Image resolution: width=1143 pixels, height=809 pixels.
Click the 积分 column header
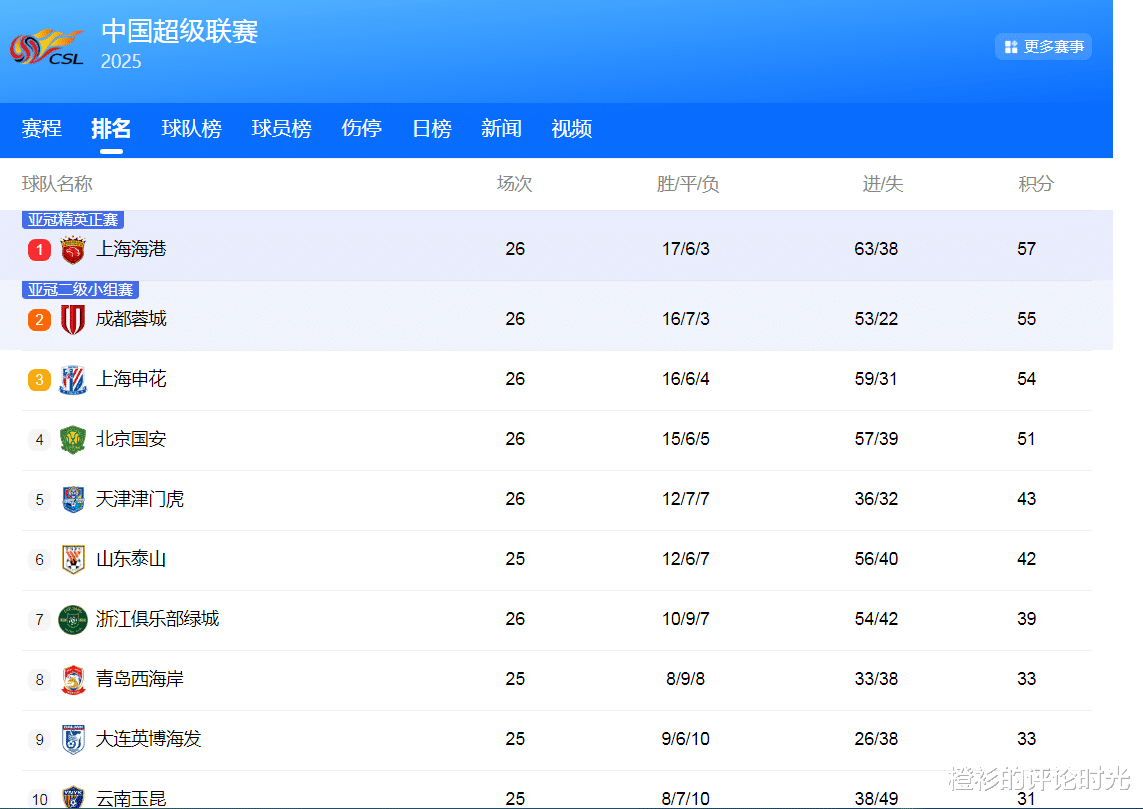[1036, 184]
